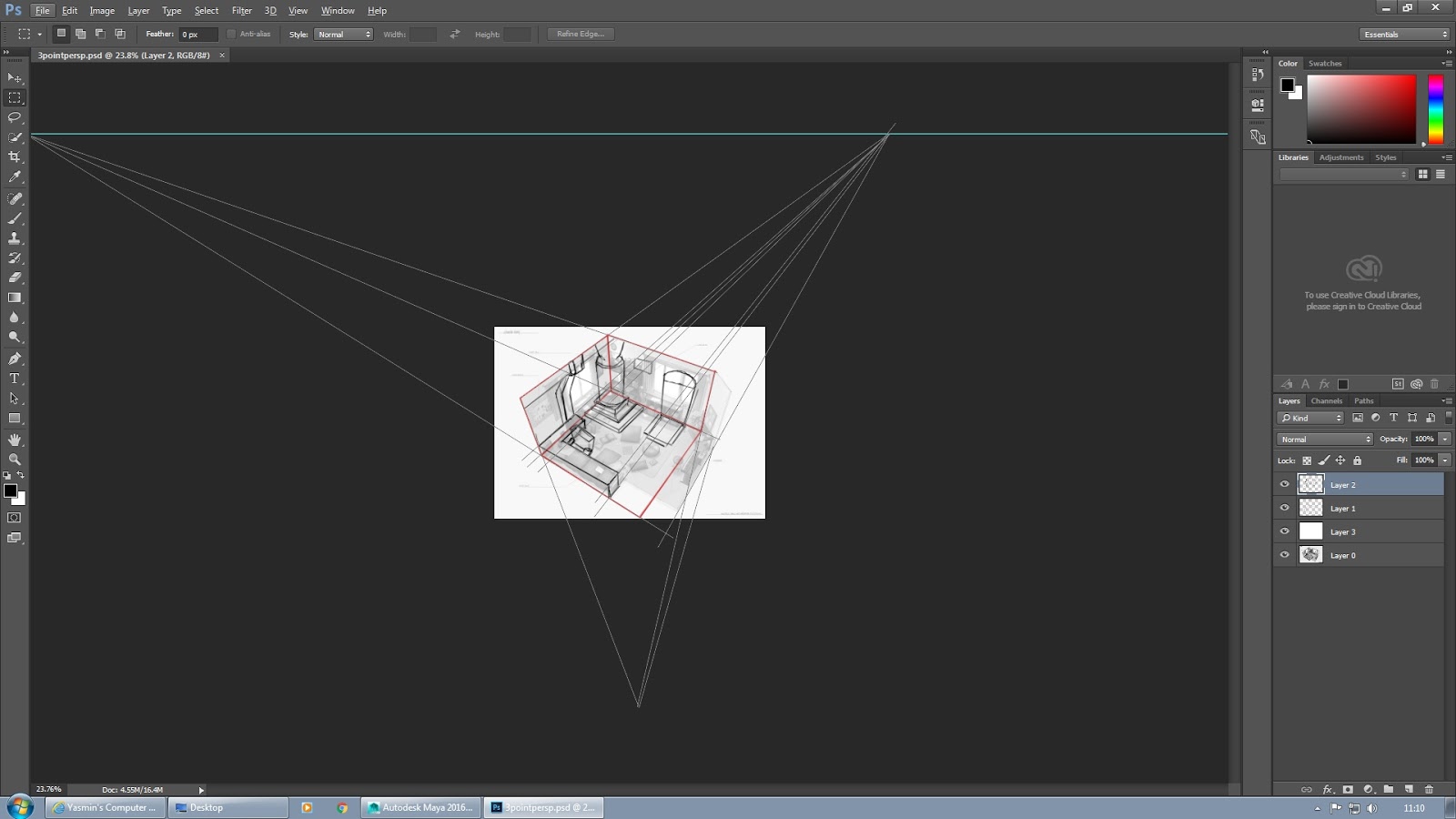The height and width of the screenshot is (819, 1456).
Task: Select the Brush tool
Action: (15, 217)
